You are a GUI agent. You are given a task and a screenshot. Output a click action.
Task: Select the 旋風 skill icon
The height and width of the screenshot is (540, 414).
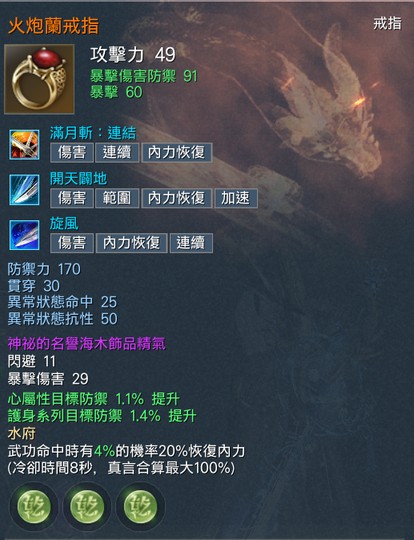24,235
